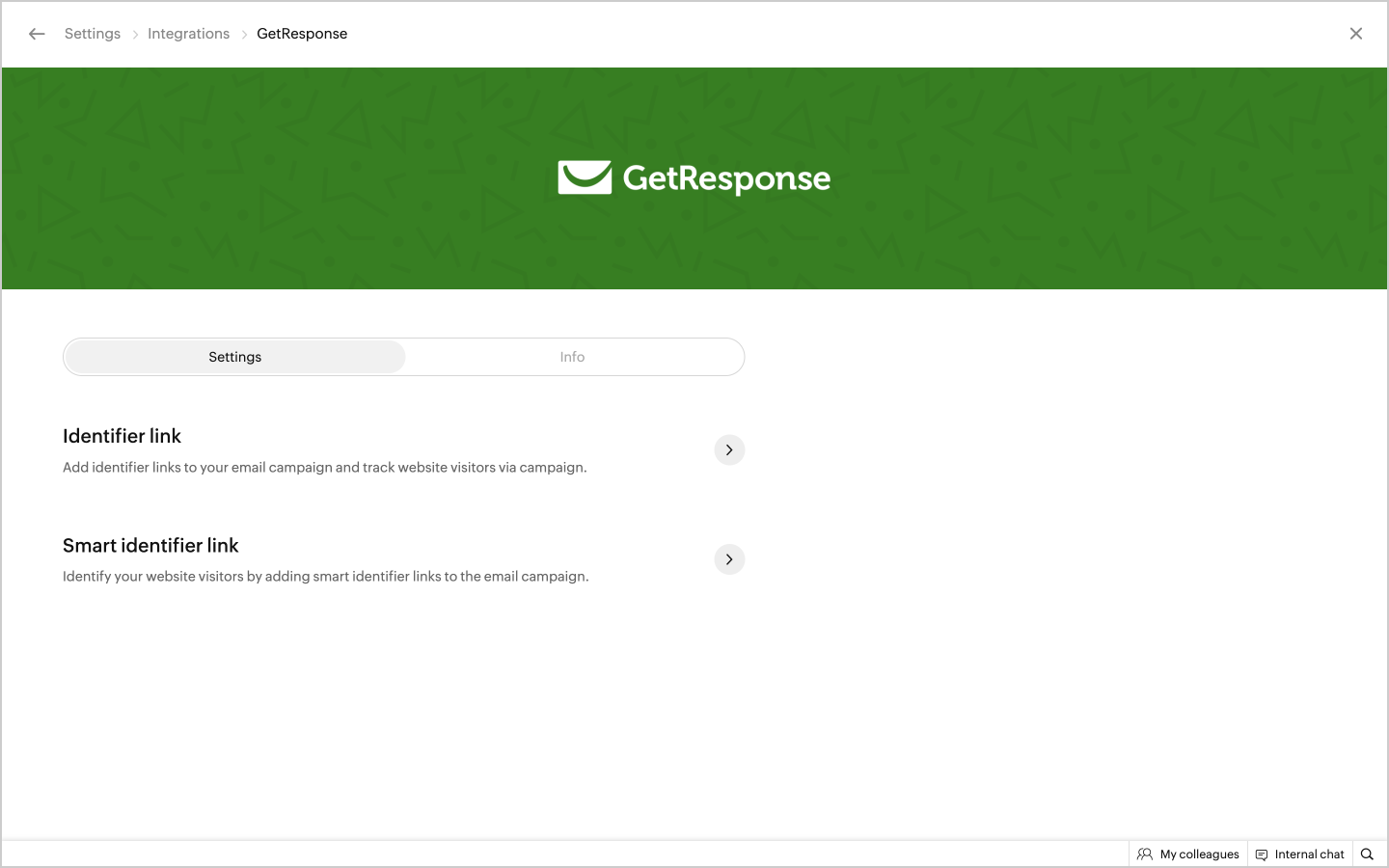The width and height of the screenshot is (1389, 868).
Task: Click GetResponse in the breadcrumb
Action: click(302, 34)
